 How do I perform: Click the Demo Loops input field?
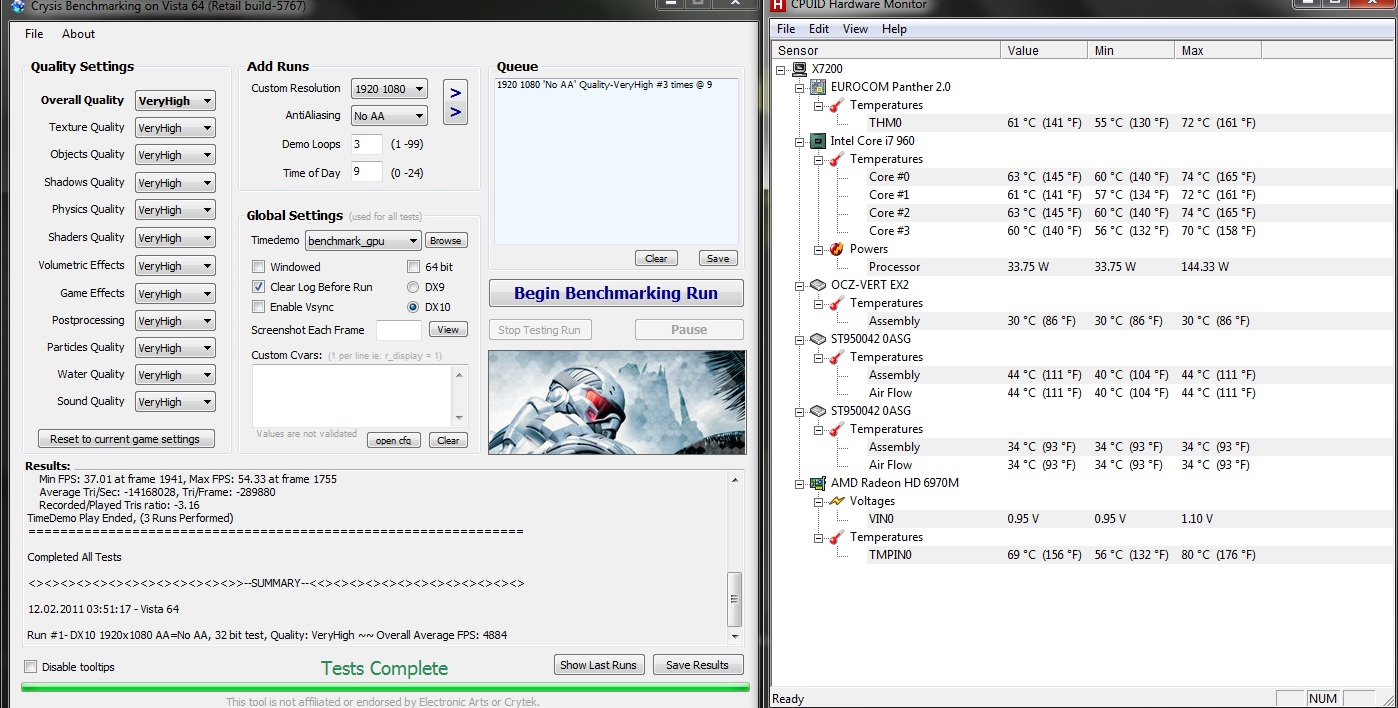click(367, 145)
